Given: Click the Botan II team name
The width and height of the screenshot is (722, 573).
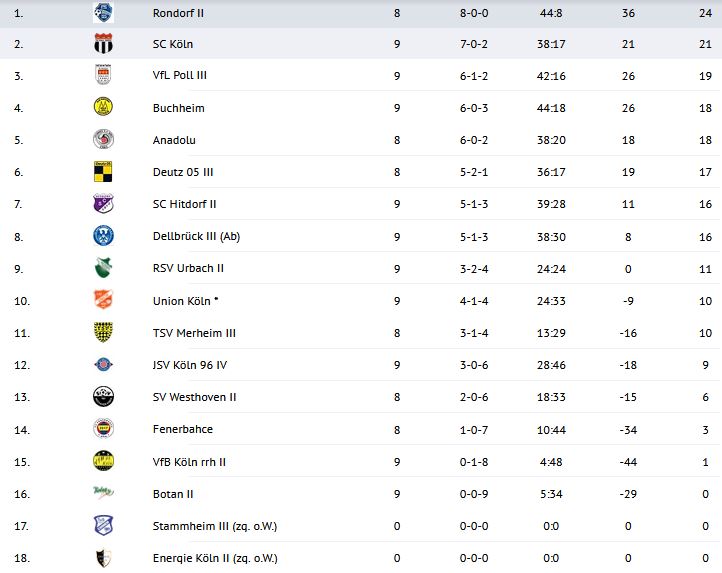Looking at the screenshot, I should pyautogui.click(x=173, y=494).
